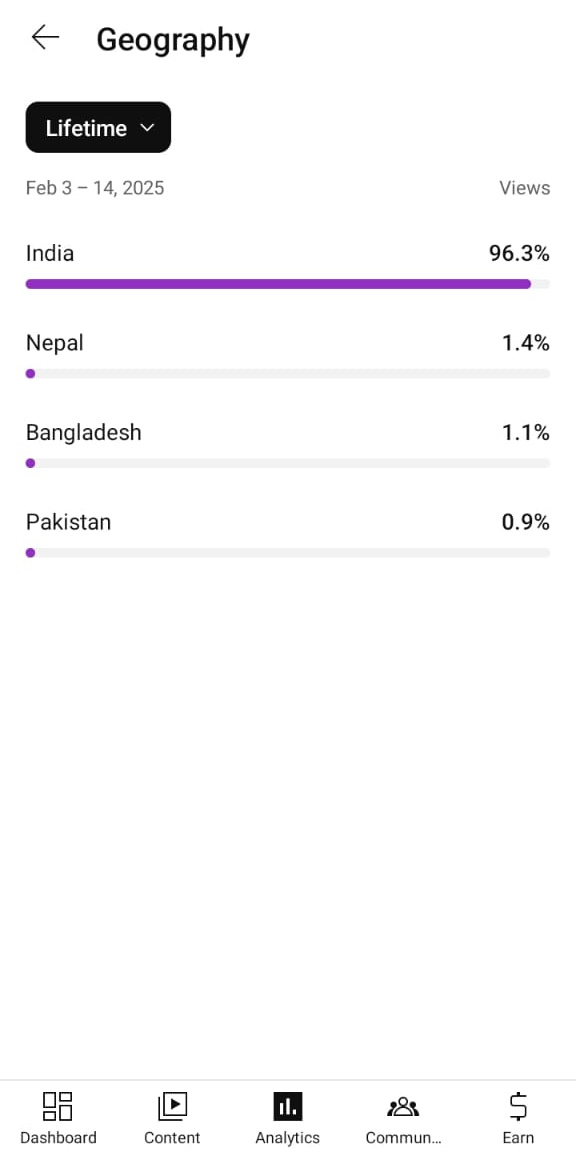
Task: Tap the back arrow icon
Action: pos(45,37)
